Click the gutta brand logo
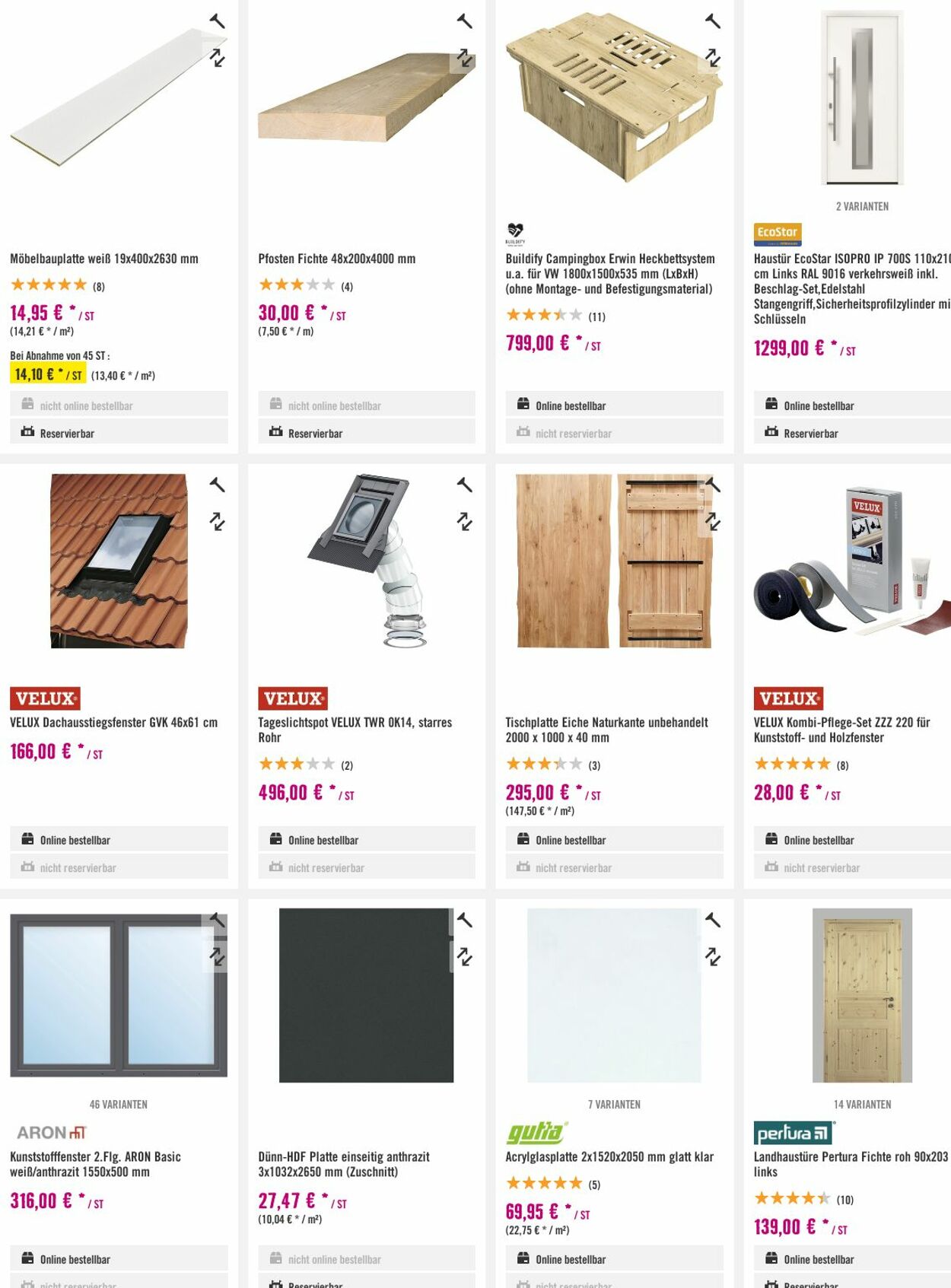 tap(536, 1133)
